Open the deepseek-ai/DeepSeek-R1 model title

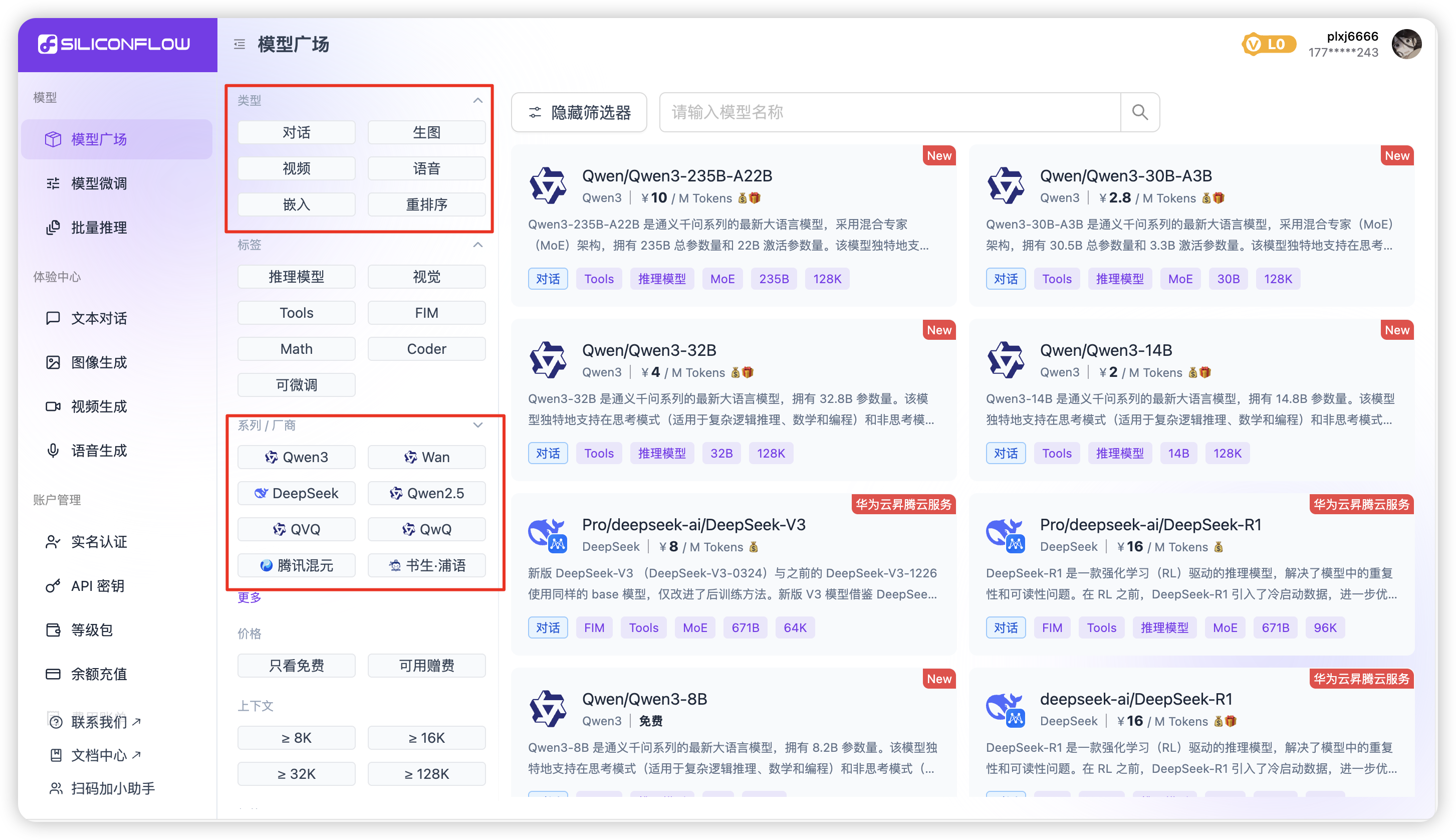tap(1135, 699)
